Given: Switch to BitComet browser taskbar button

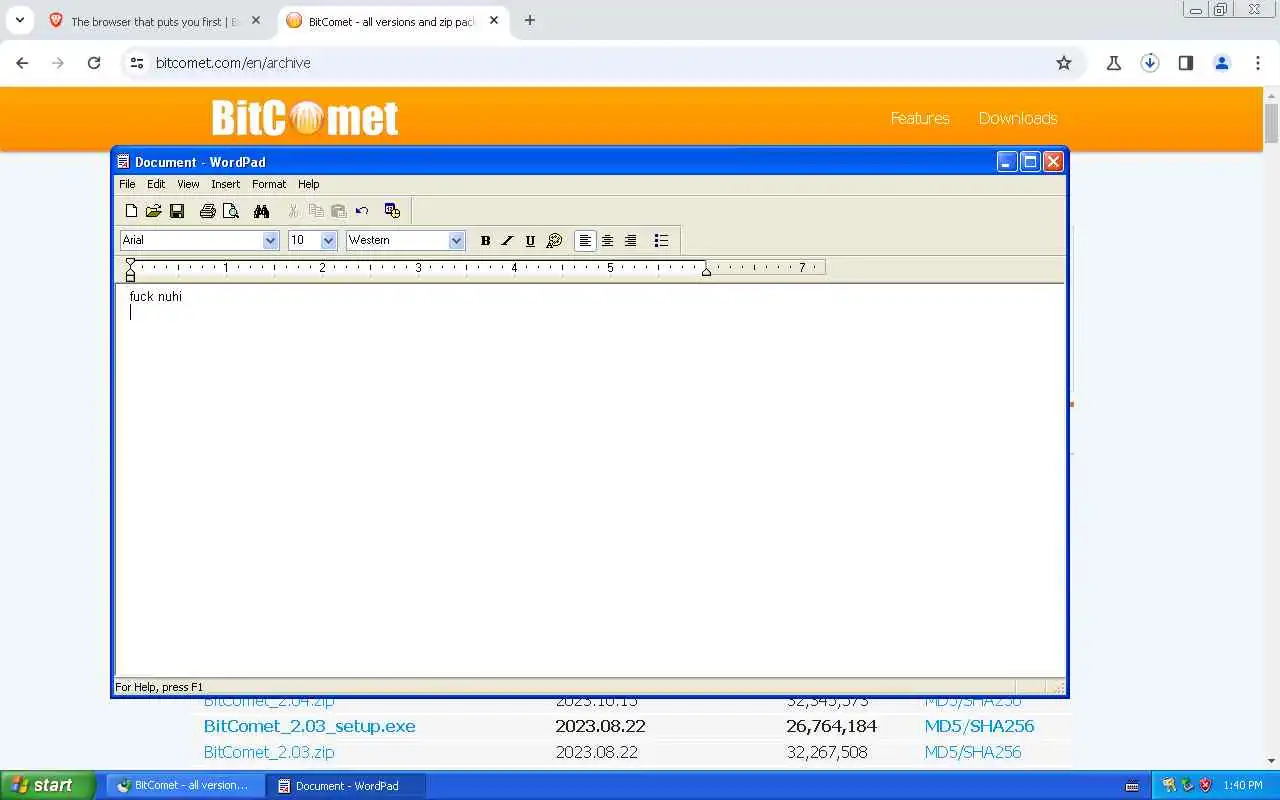Looking at the screenshot, I should coord(185,785).
